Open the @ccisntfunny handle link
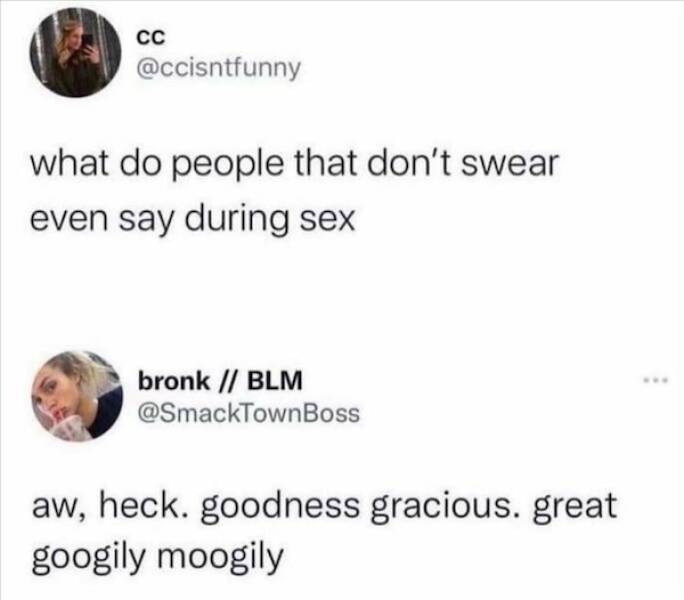 coord(219,68)
